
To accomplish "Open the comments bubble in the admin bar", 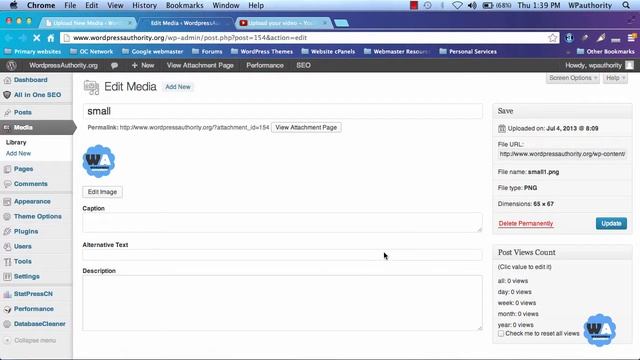I will (x=115, y=65).
